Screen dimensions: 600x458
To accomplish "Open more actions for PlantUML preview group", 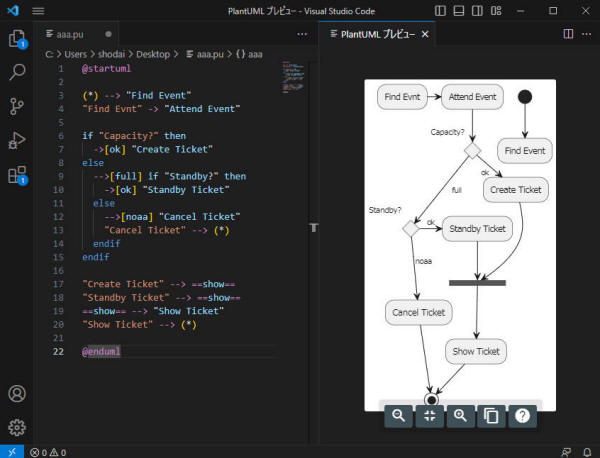I will tap(587, 34).
